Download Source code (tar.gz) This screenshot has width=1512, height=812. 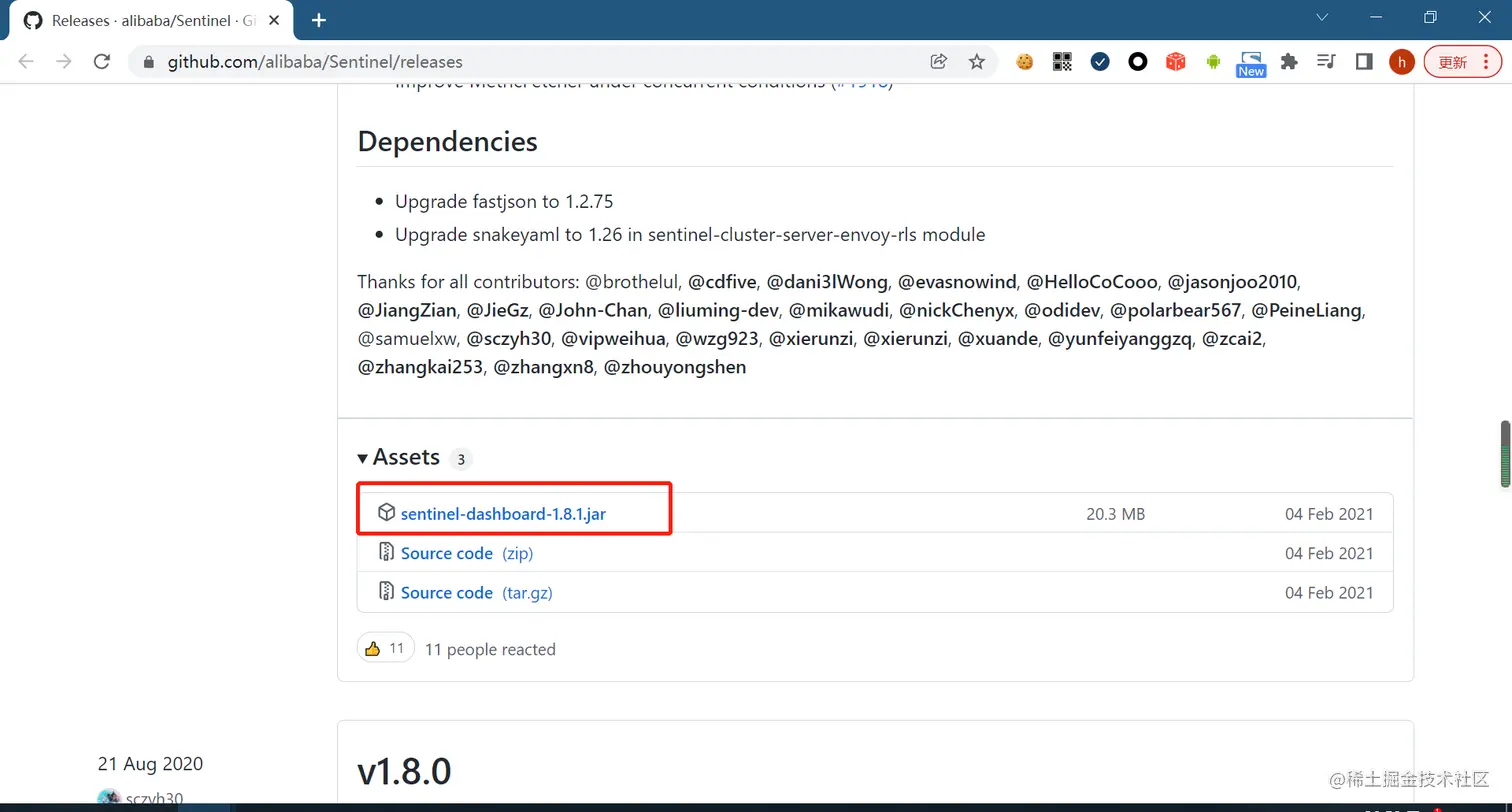[477, 592]
